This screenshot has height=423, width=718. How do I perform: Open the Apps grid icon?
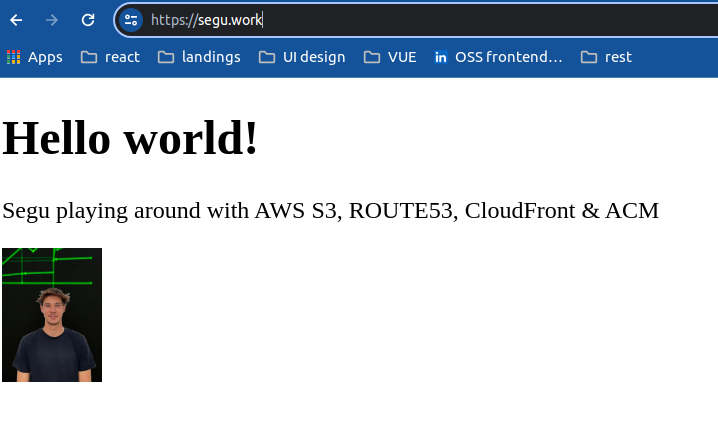pyautogui.click(x=13, y=57)
